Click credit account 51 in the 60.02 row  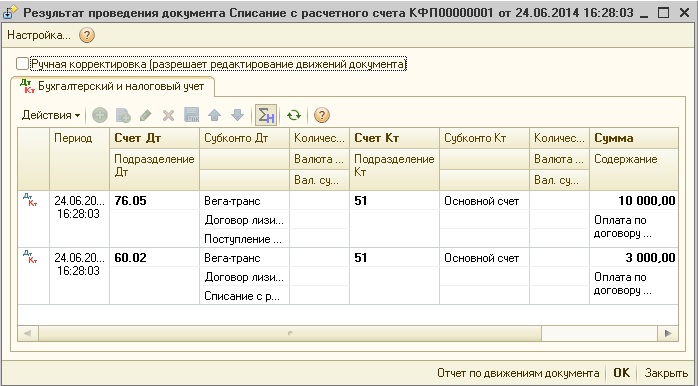394,258
